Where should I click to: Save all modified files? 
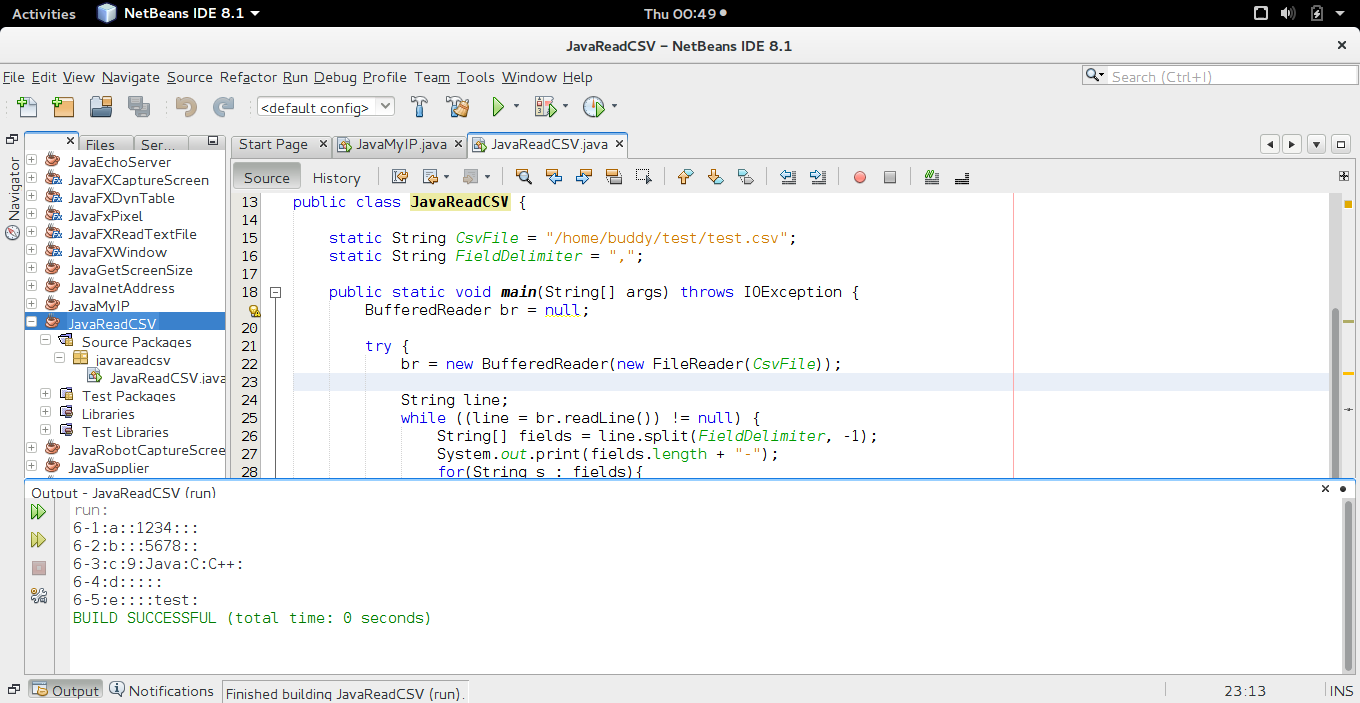(x=139, y=106)
